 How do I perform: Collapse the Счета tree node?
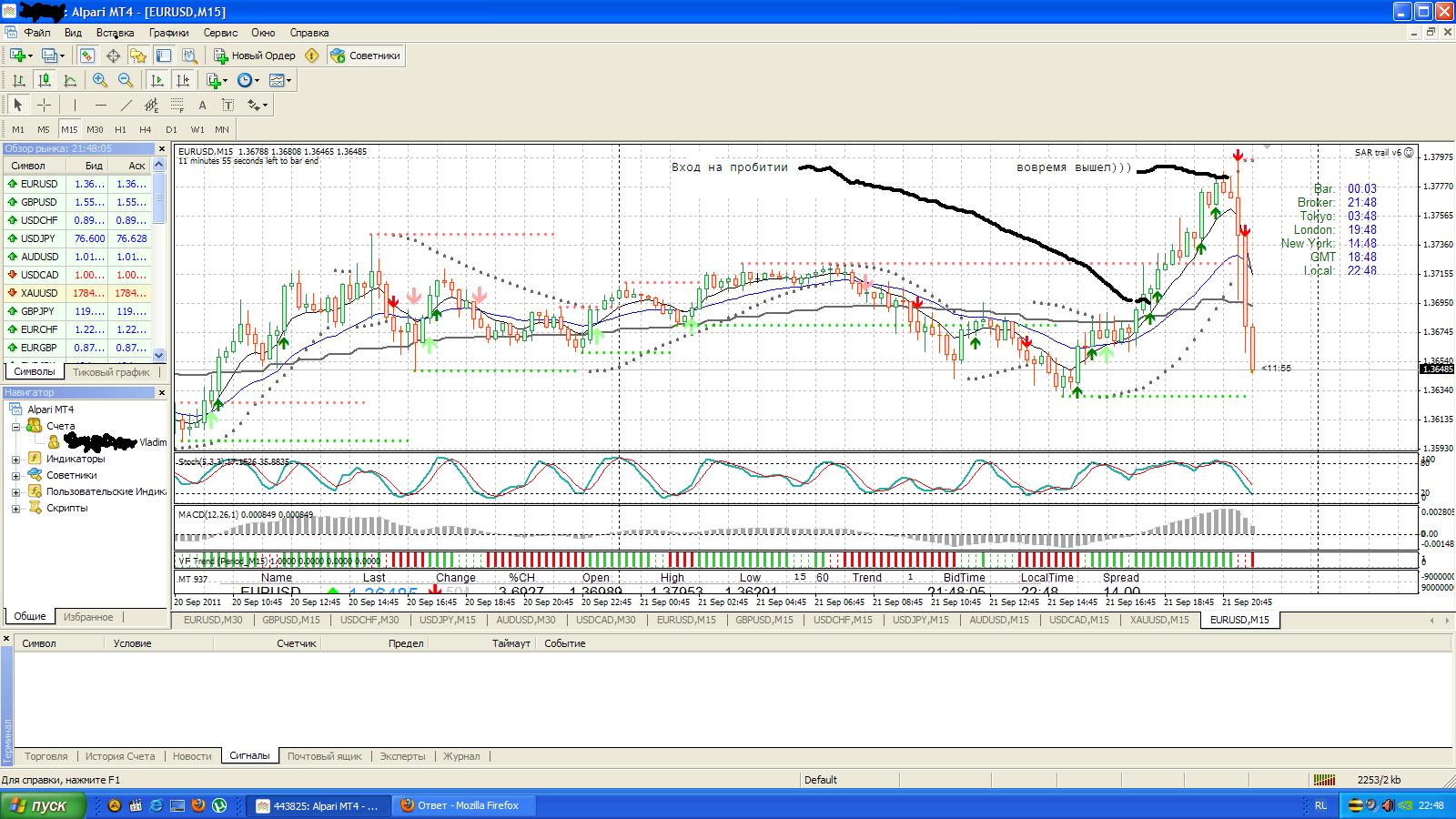pos(15,426)
